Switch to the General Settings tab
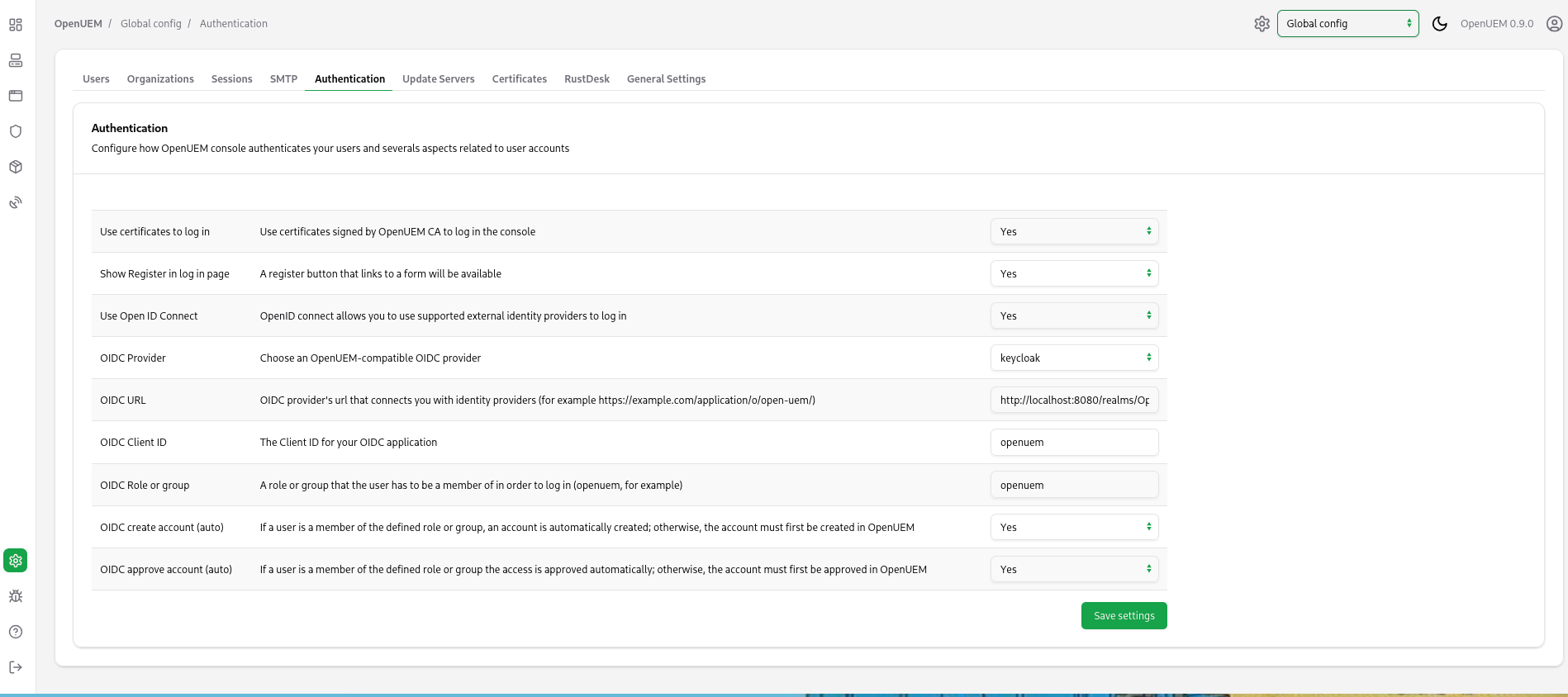Screen dimensions: 1568x697 [666, 79]
